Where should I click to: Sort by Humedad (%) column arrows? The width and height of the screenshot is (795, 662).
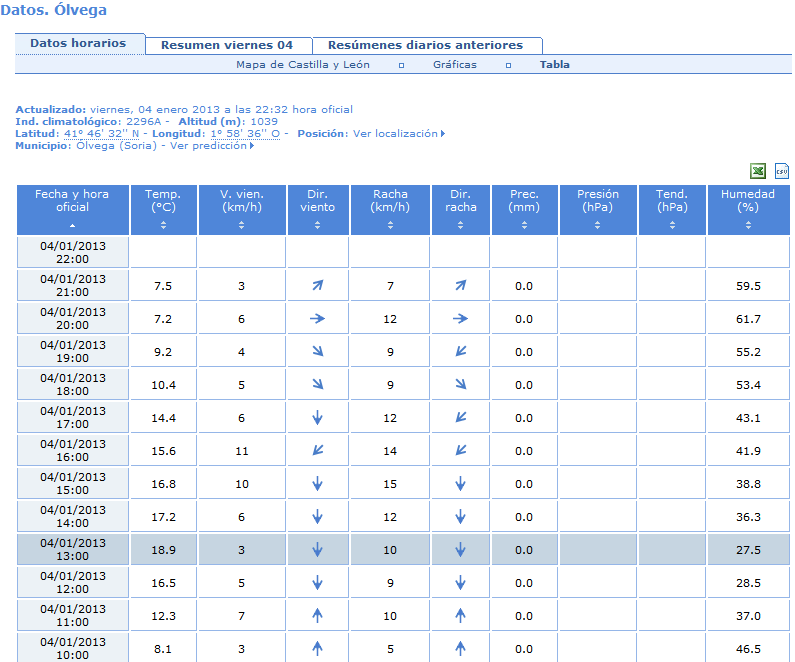(x=748, y=225)
